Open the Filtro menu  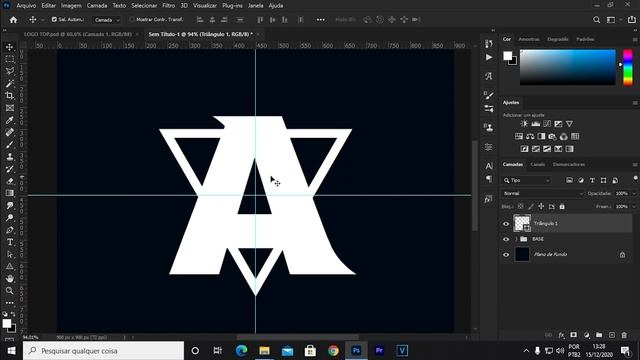(x=169, y=6)
